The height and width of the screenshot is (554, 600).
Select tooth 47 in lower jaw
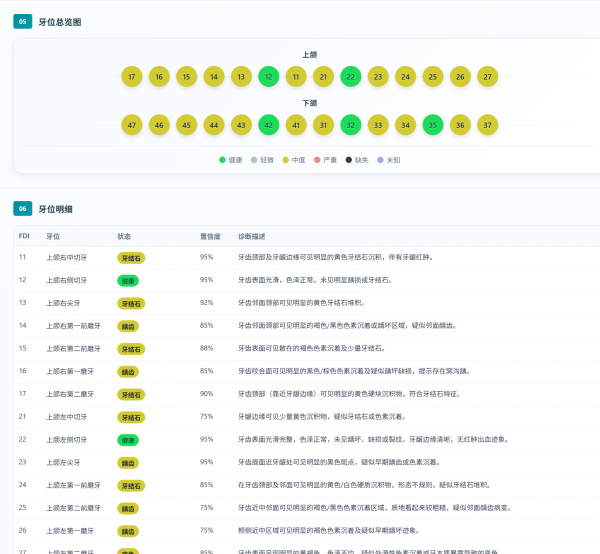point(132,125)
